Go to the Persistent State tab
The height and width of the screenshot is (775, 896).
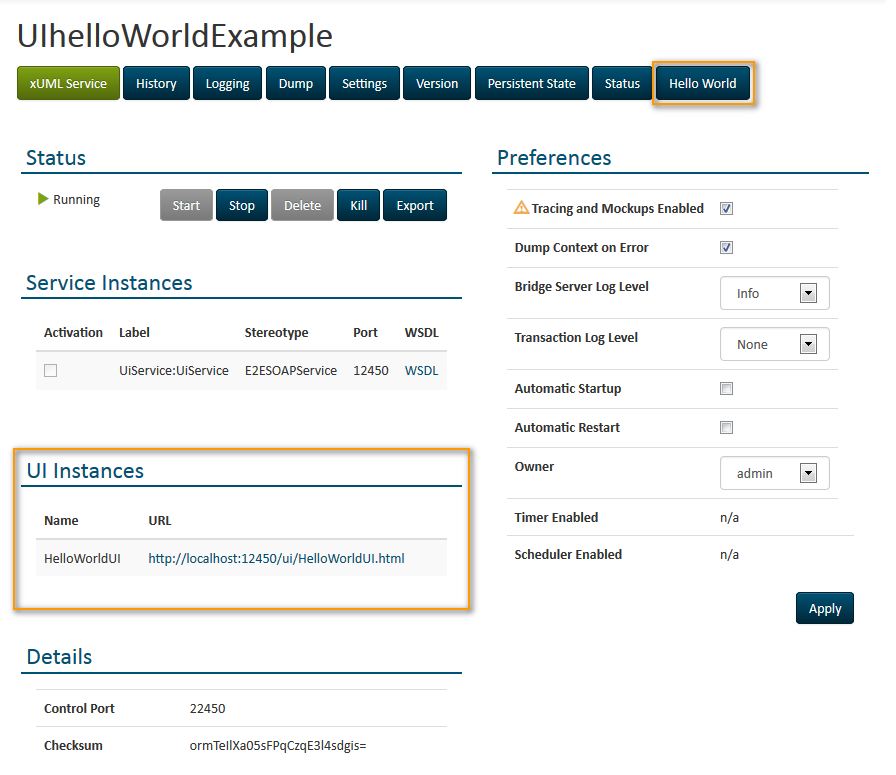[531, 84]
